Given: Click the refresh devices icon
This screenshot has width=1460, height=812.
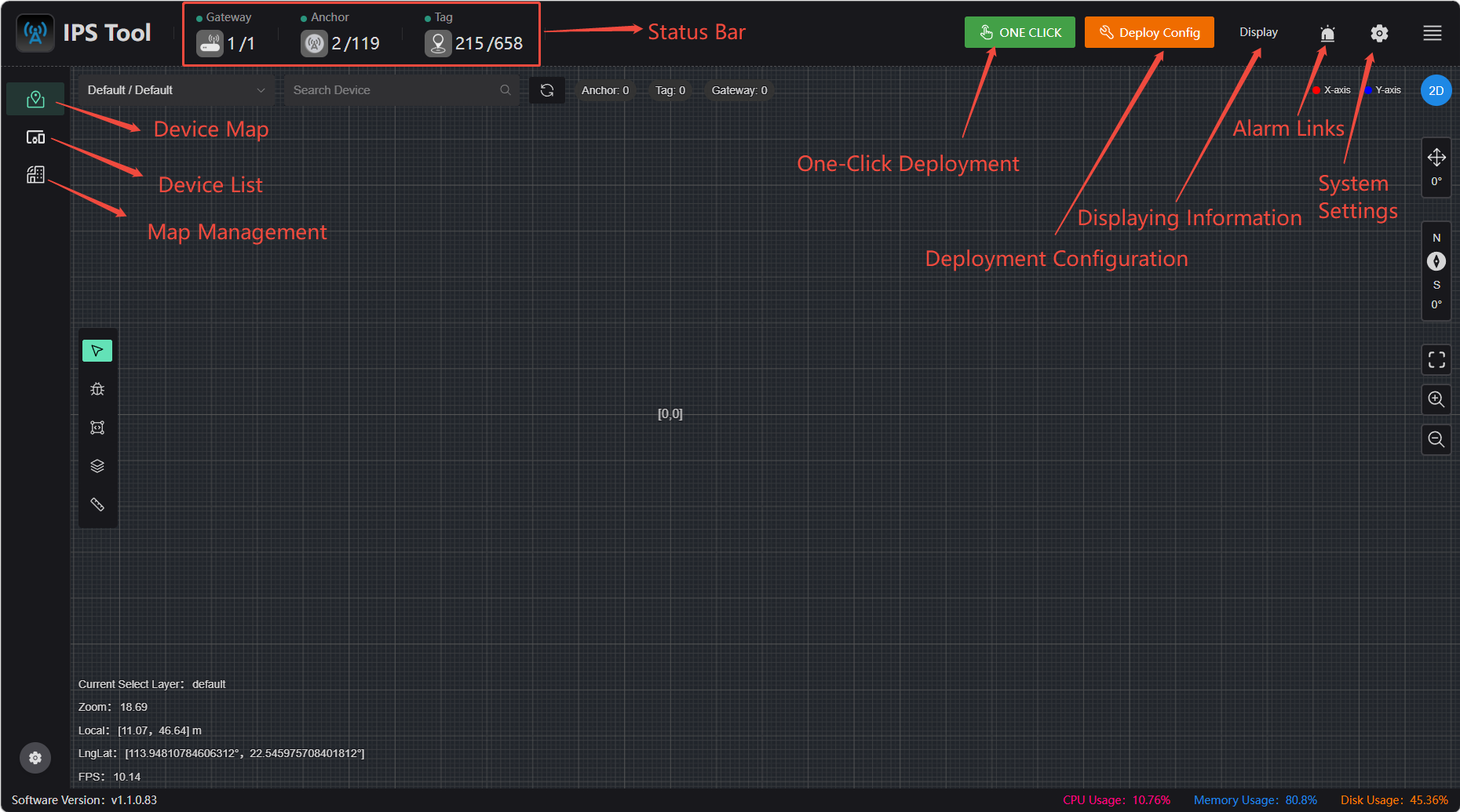Looking at the screenshot, I should click(547, 90).
